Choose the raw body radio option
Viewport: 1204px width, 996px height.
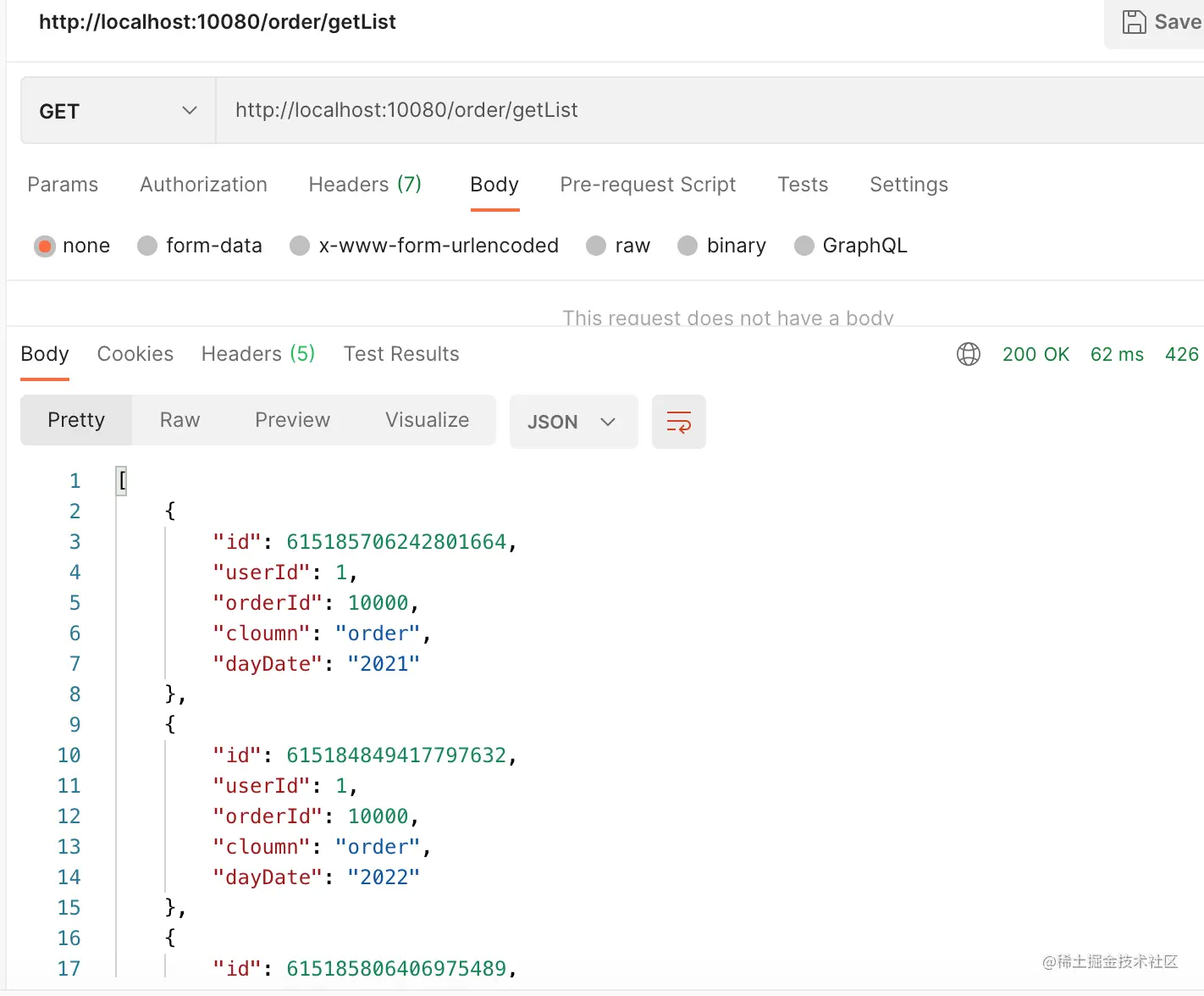click(596, 246)
